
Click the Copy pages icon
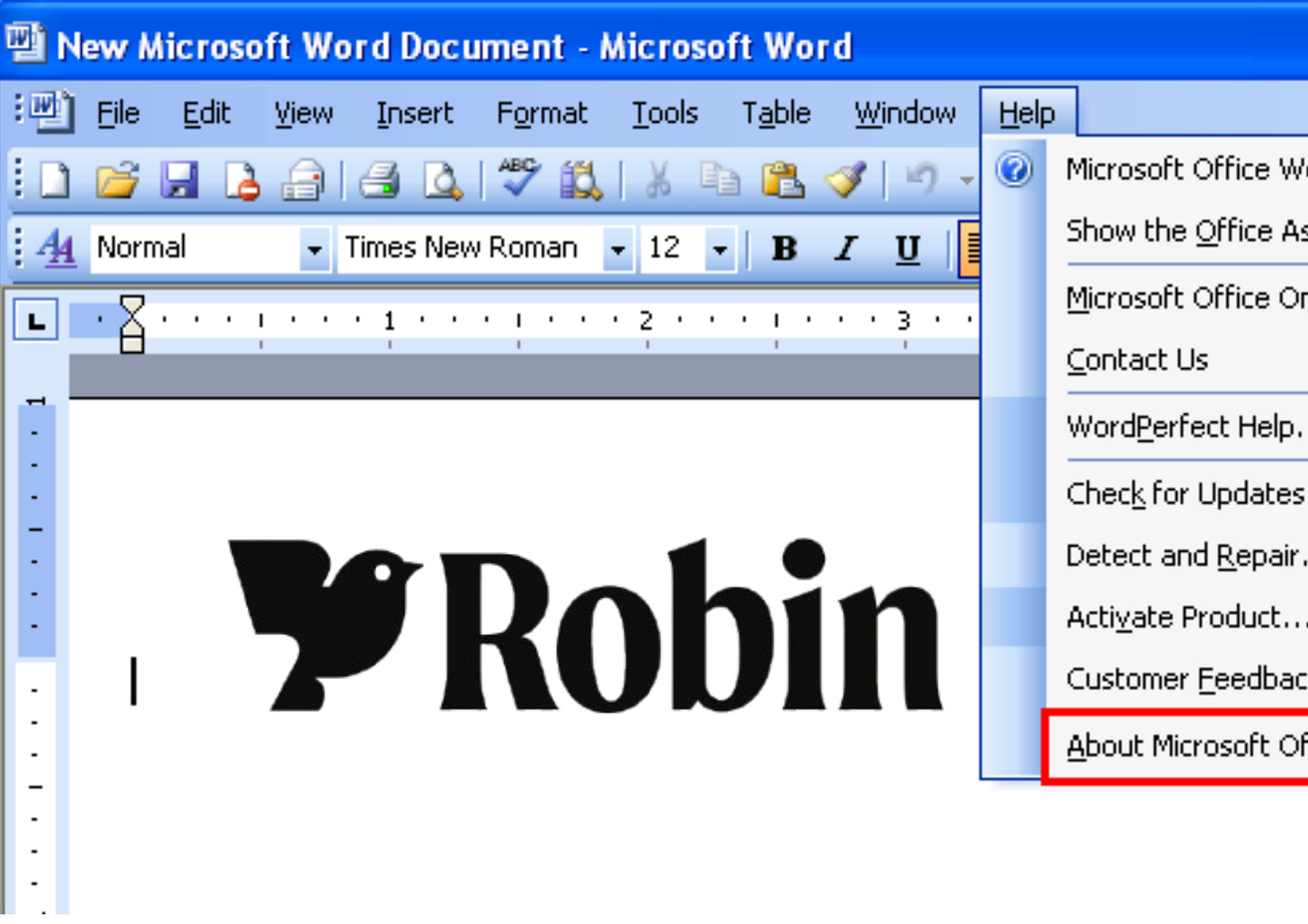click(720, 180)
